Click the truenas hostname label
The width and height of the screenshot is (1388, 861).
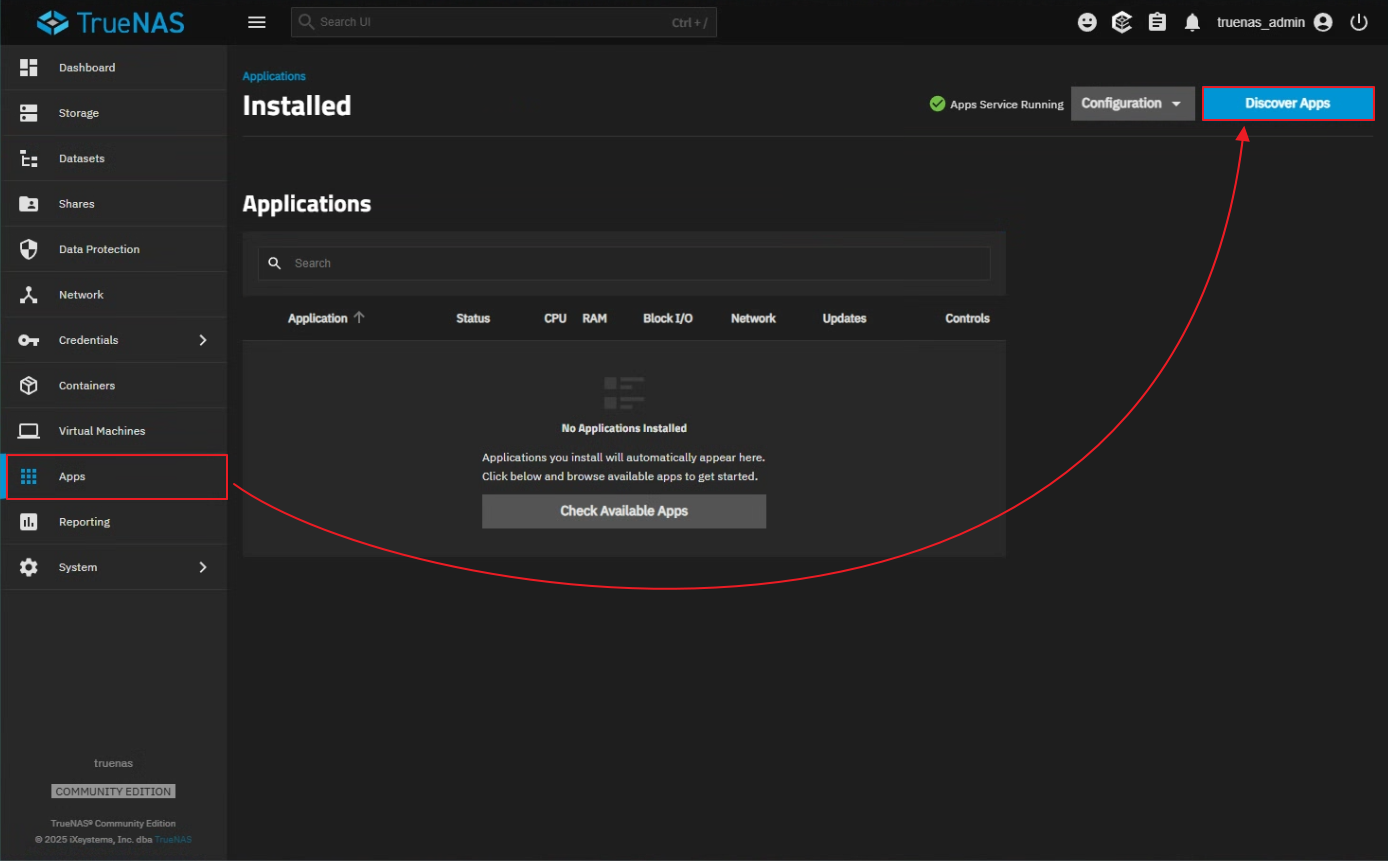(113, 763)
